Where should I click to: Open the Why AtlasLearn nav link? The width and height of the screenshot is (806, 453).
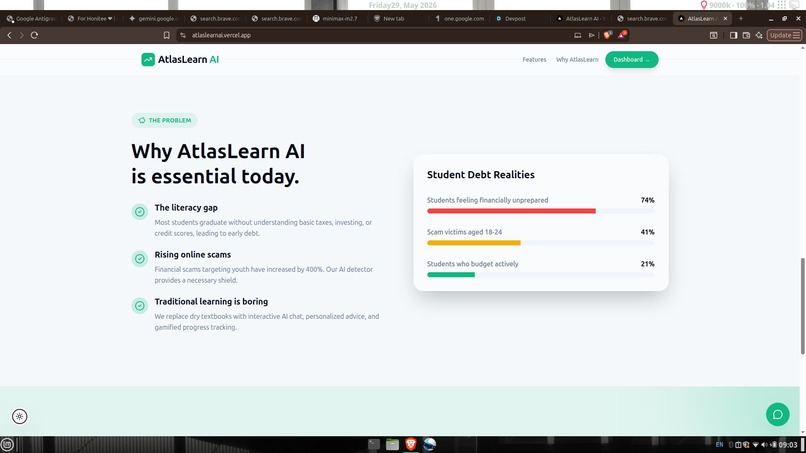[577, 60]
